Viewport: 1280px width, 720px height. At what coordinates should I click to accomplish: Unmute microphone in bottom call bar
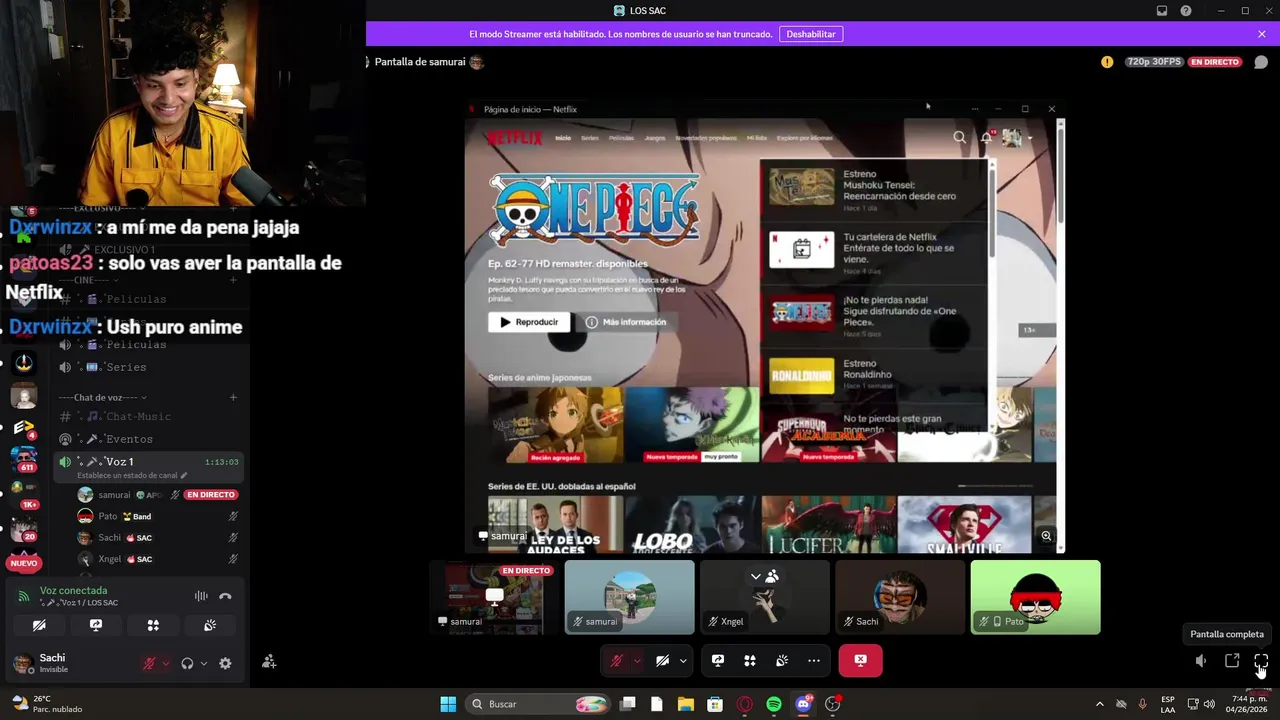pos(616,660)
